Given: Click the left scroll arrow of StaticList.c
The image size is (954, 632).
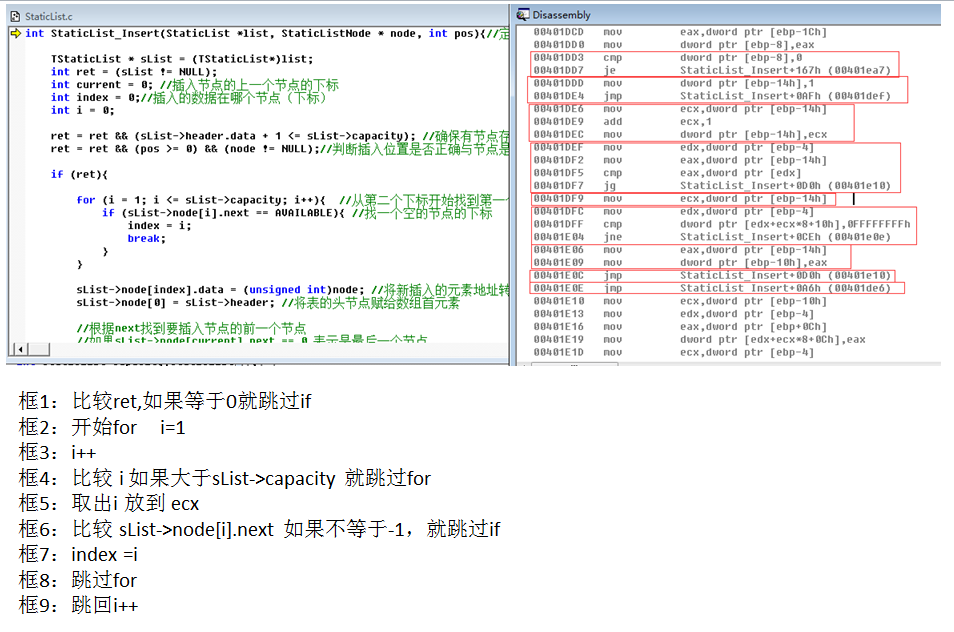Looking at the screenshot, I should coord(20,349).
